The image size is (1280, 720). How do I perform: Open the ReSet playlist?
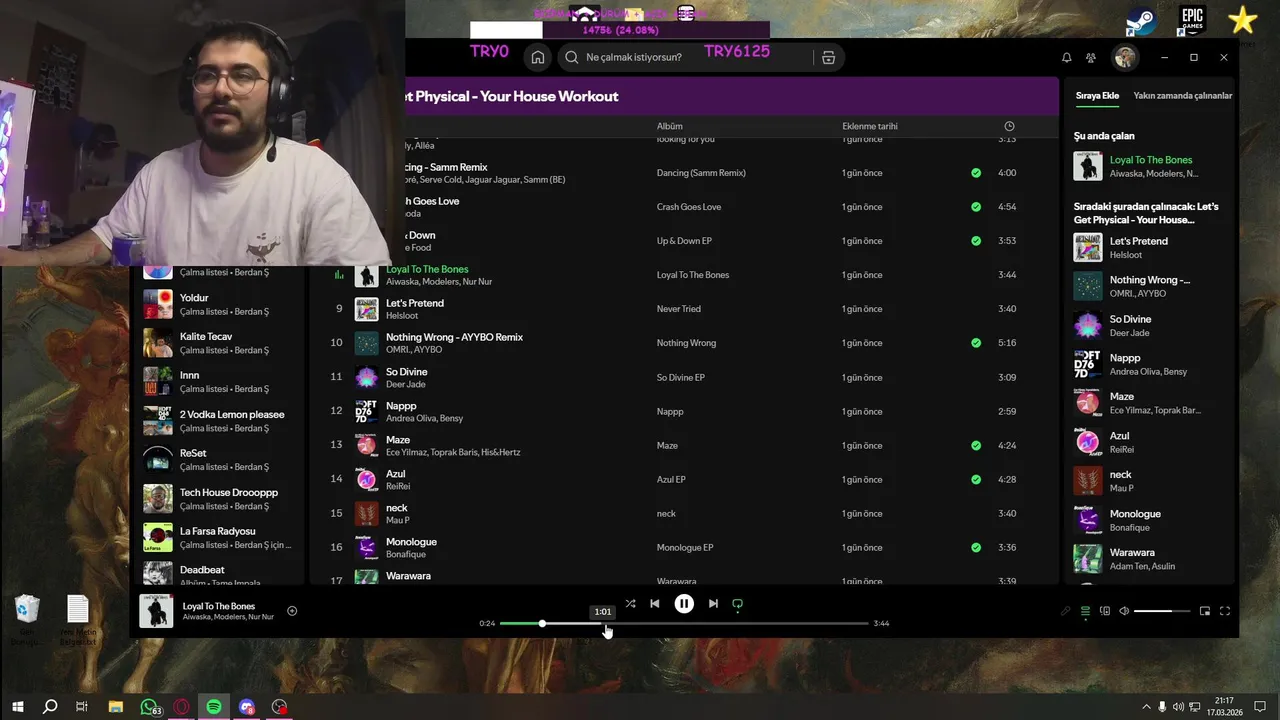220,459
